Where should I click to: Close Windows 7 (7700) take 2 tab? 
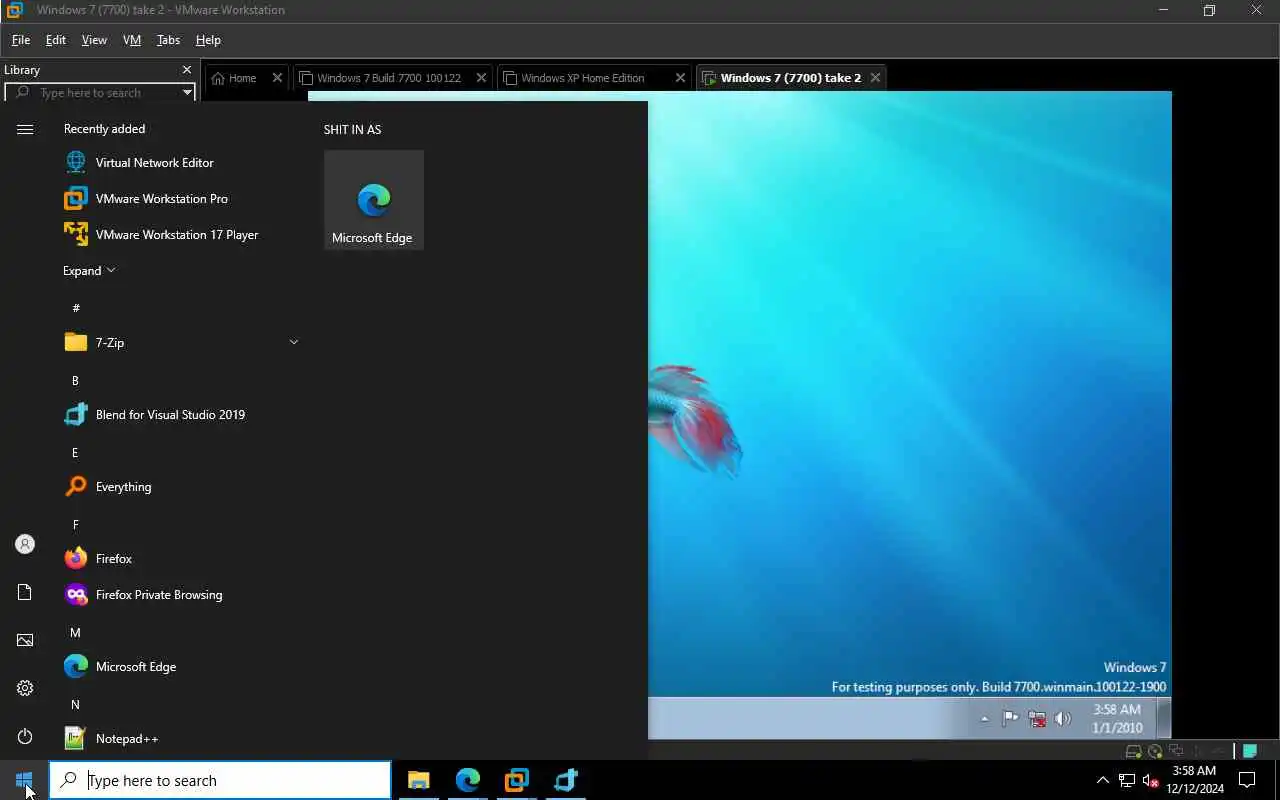pyautogui.click(x=875, y=77)
